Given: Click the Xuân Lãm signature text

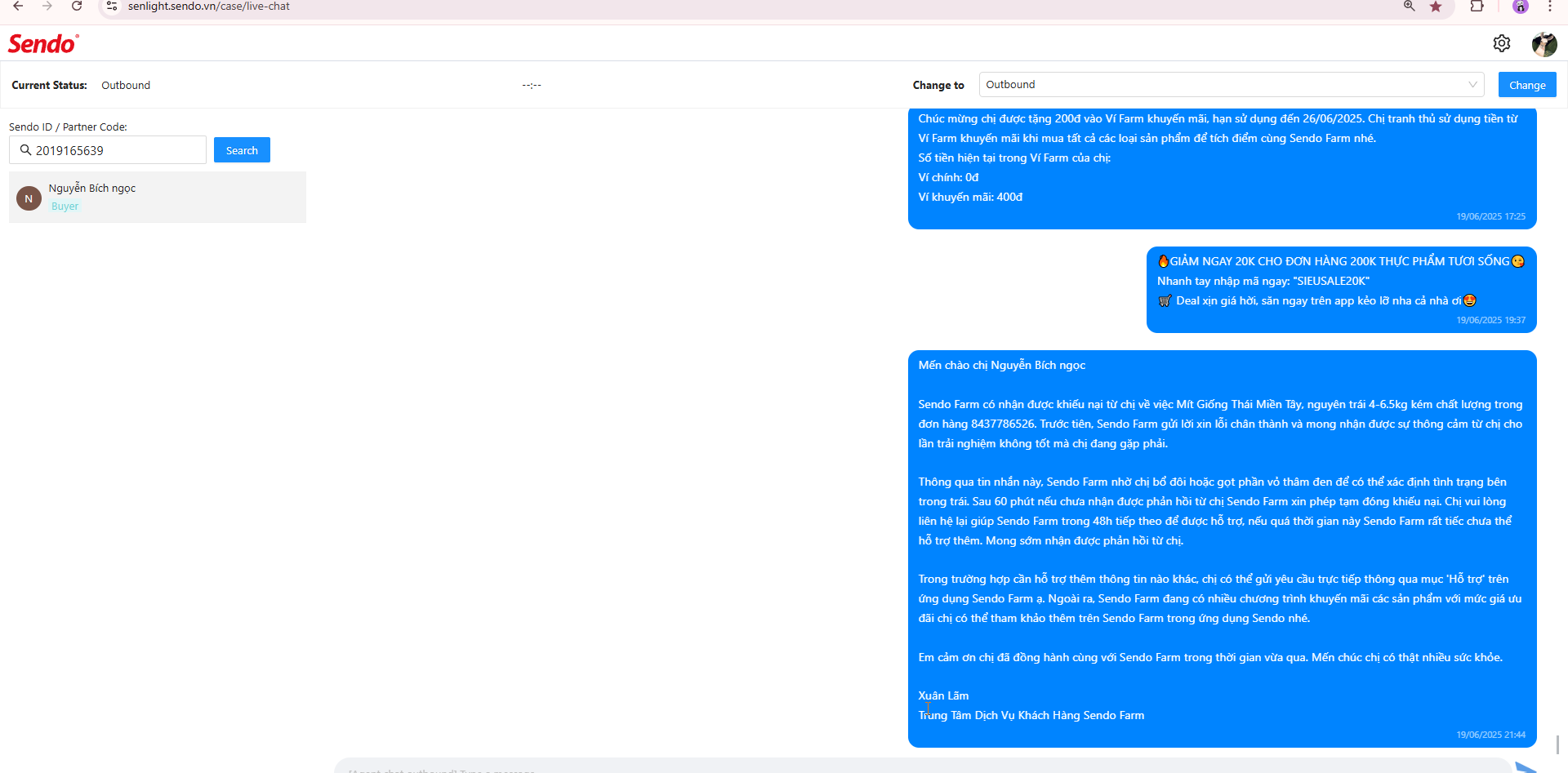Looking at the screenshot, I should pyautogui.click(x=943, y=695).
